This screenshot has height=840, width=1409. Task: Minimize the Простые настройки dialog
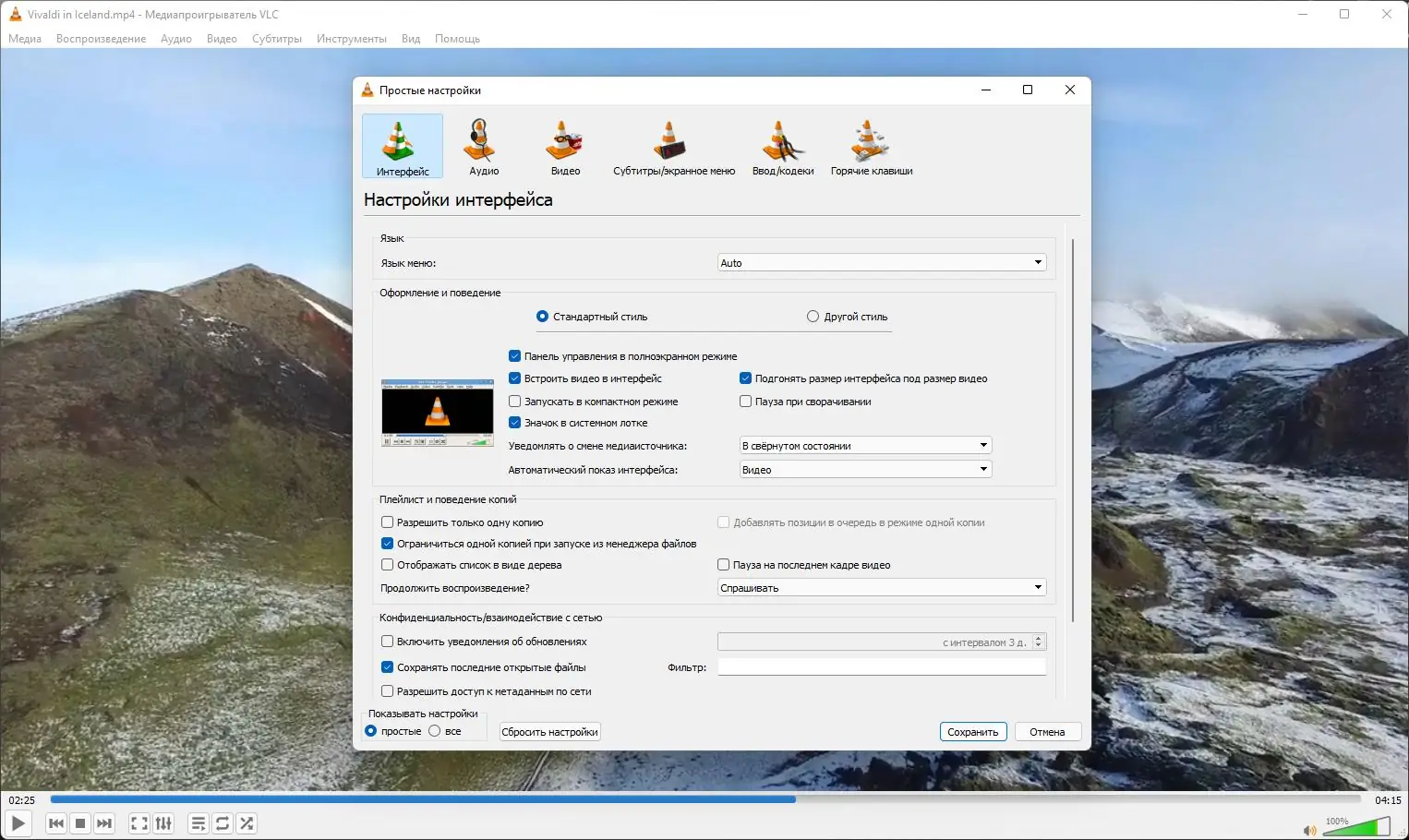[986, 90]
